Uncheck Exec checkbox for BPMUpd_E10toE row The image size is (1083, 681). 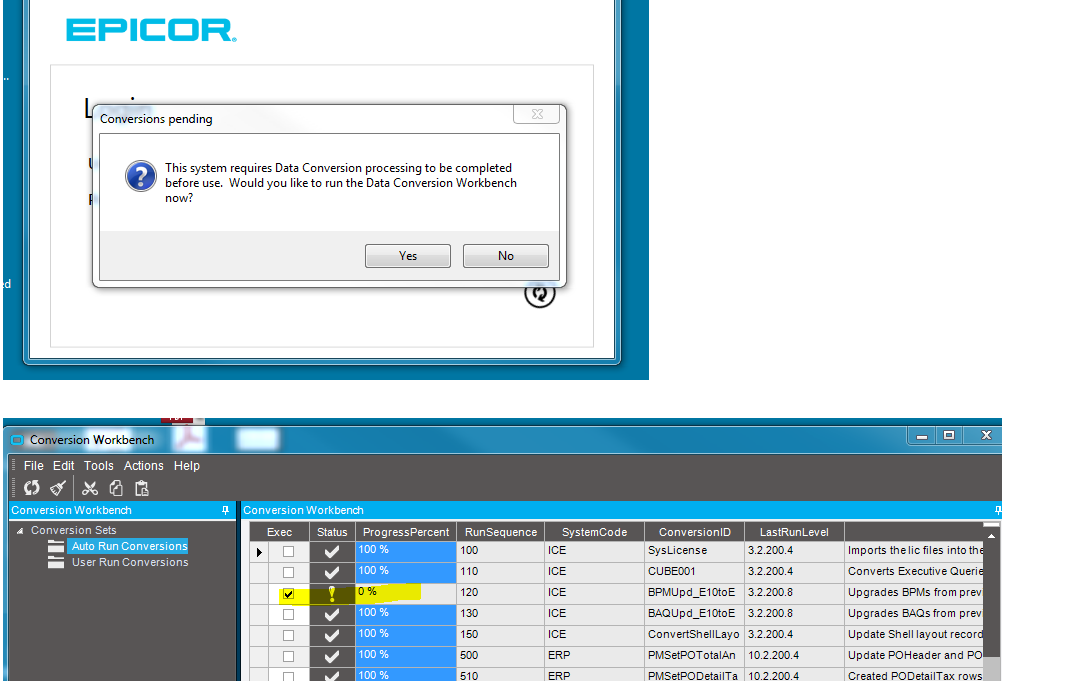289,594
